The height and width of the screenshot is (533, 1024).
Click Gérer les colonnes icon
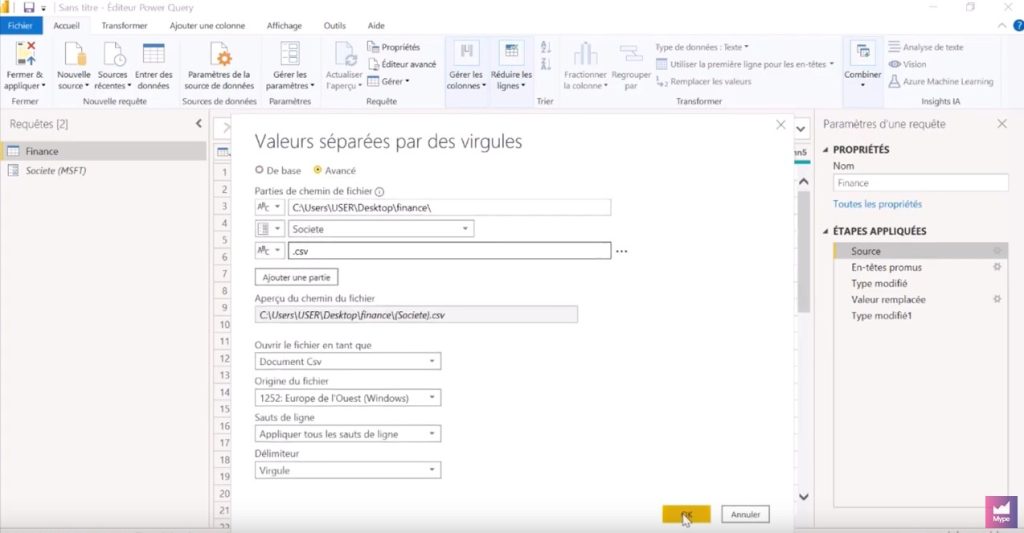(466, 53)
